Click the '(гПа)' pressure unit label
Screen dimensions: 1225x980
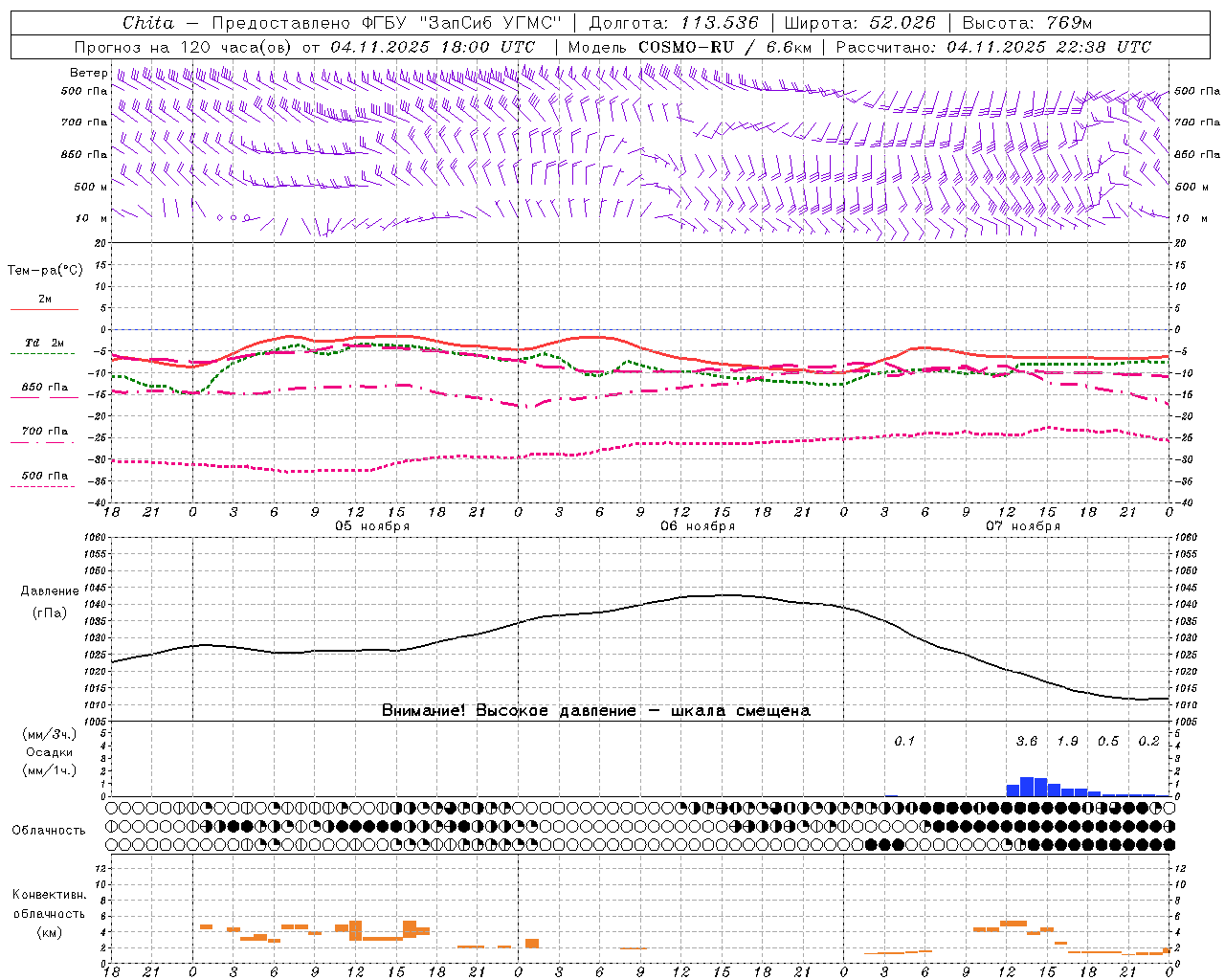pos(50,613)
